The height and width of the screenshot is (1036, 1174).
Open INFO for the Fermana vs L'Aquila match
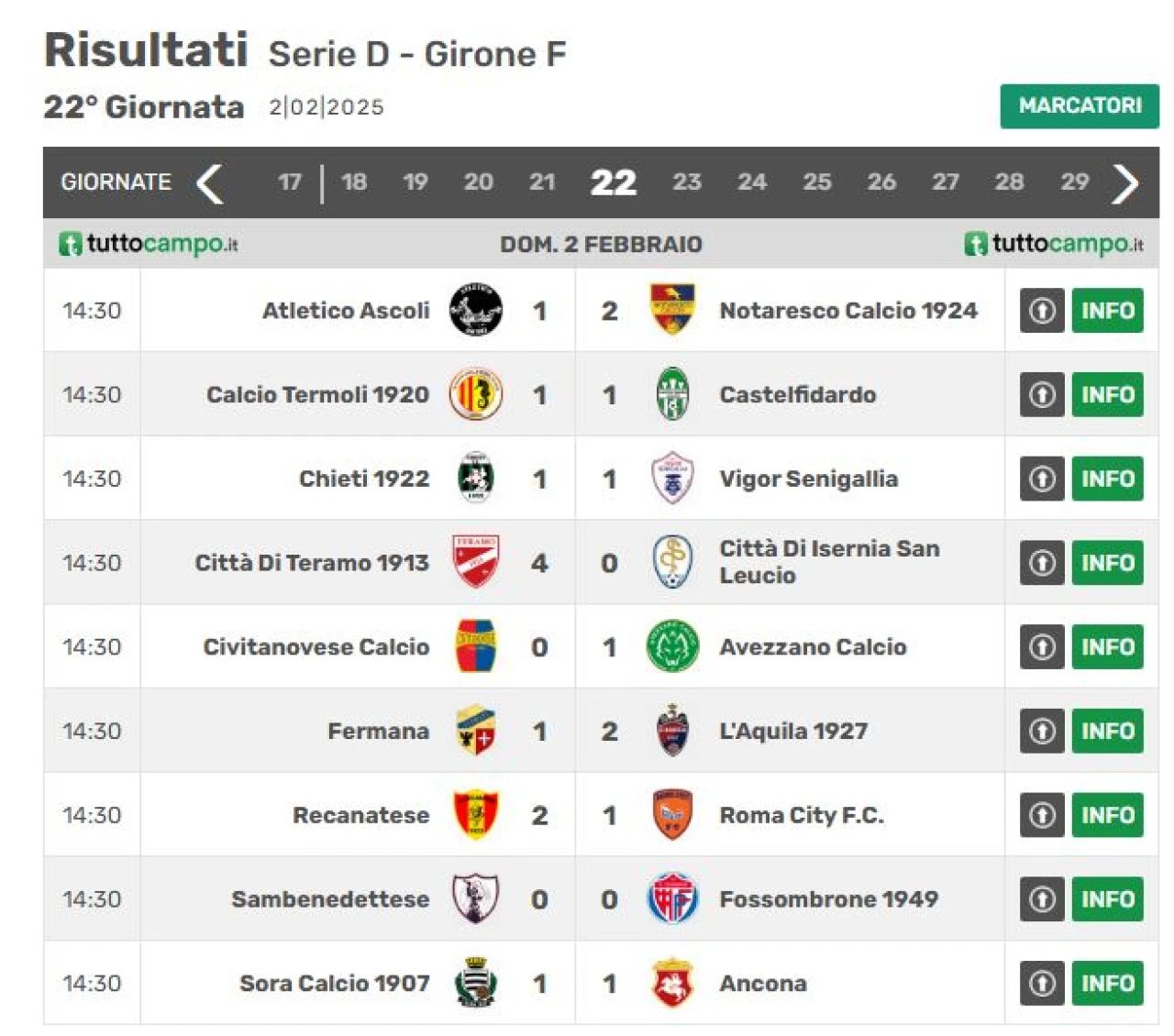tap(1108, 731)
